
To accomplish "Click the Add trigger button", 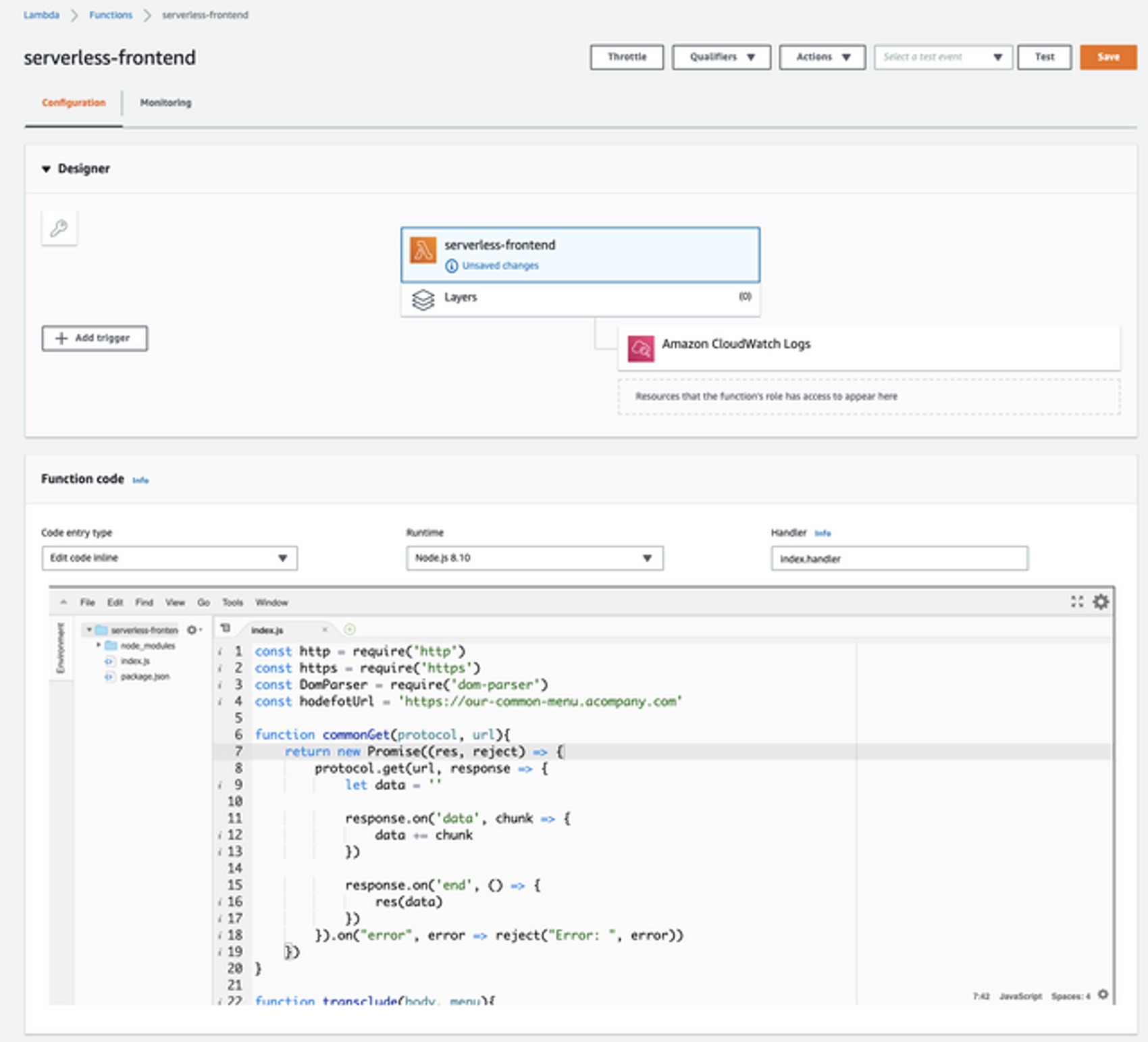I will click(95, 338).
